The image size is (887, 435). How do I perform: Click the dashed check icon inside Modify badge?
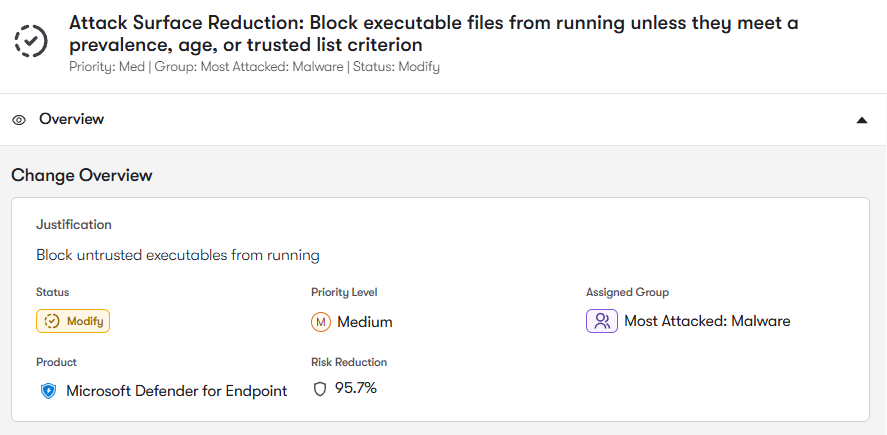(52, 321)
